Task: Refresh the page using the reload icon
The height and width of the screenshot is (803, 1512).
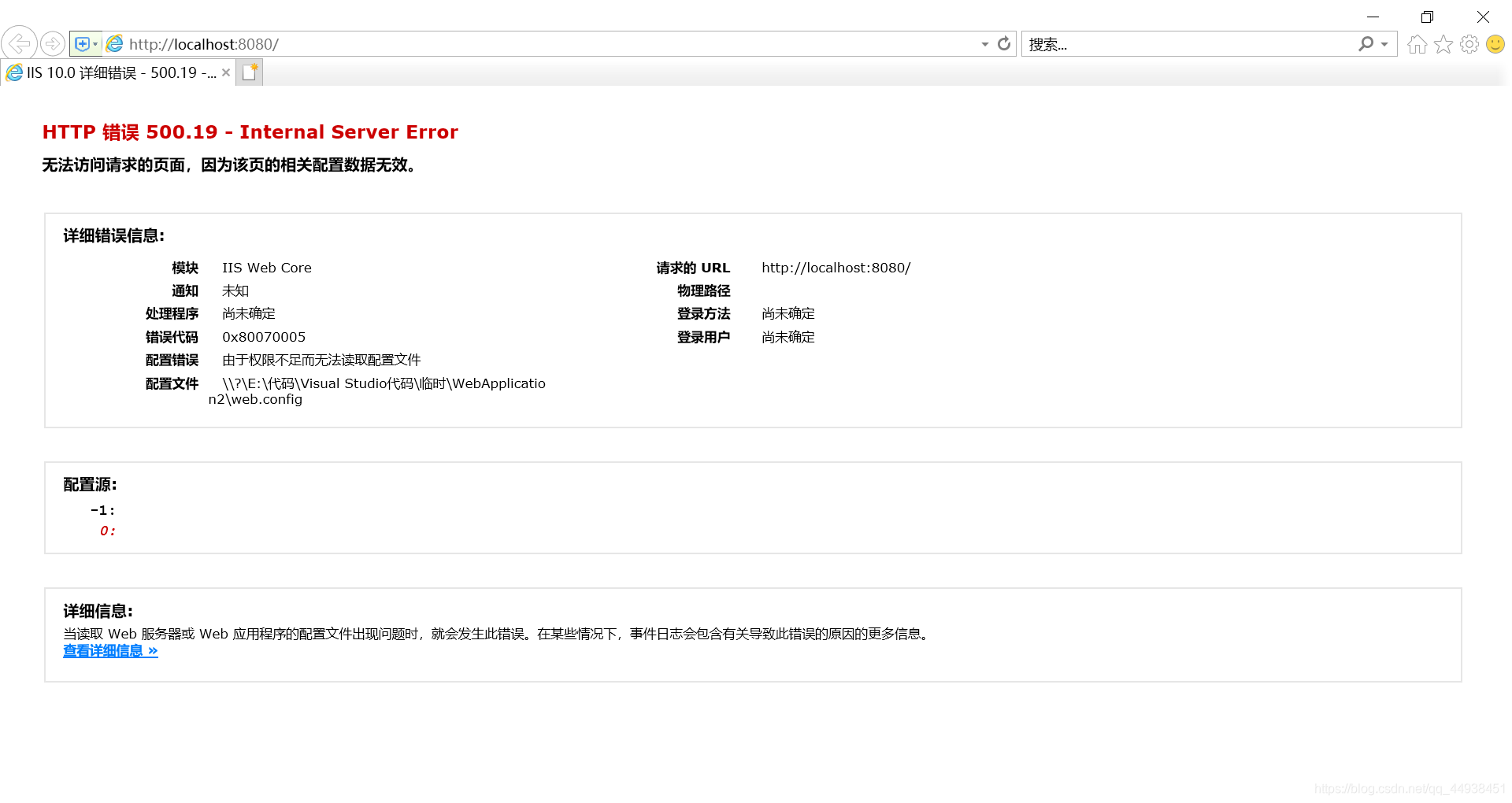Action: [1004, 44]
